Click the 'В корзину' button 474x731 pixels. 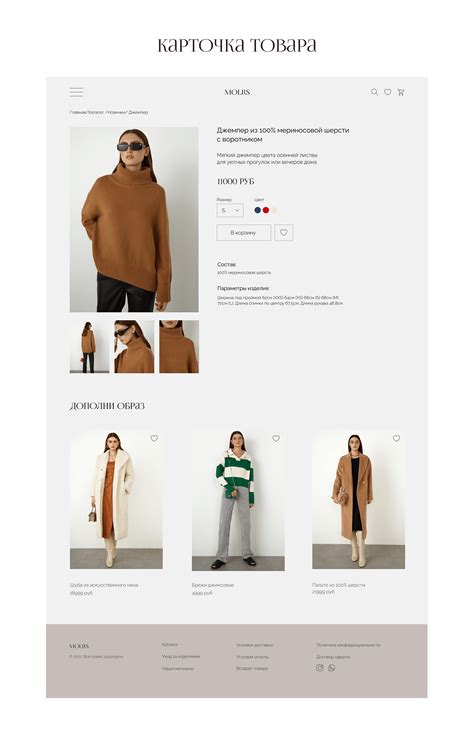tap(243, 233)
